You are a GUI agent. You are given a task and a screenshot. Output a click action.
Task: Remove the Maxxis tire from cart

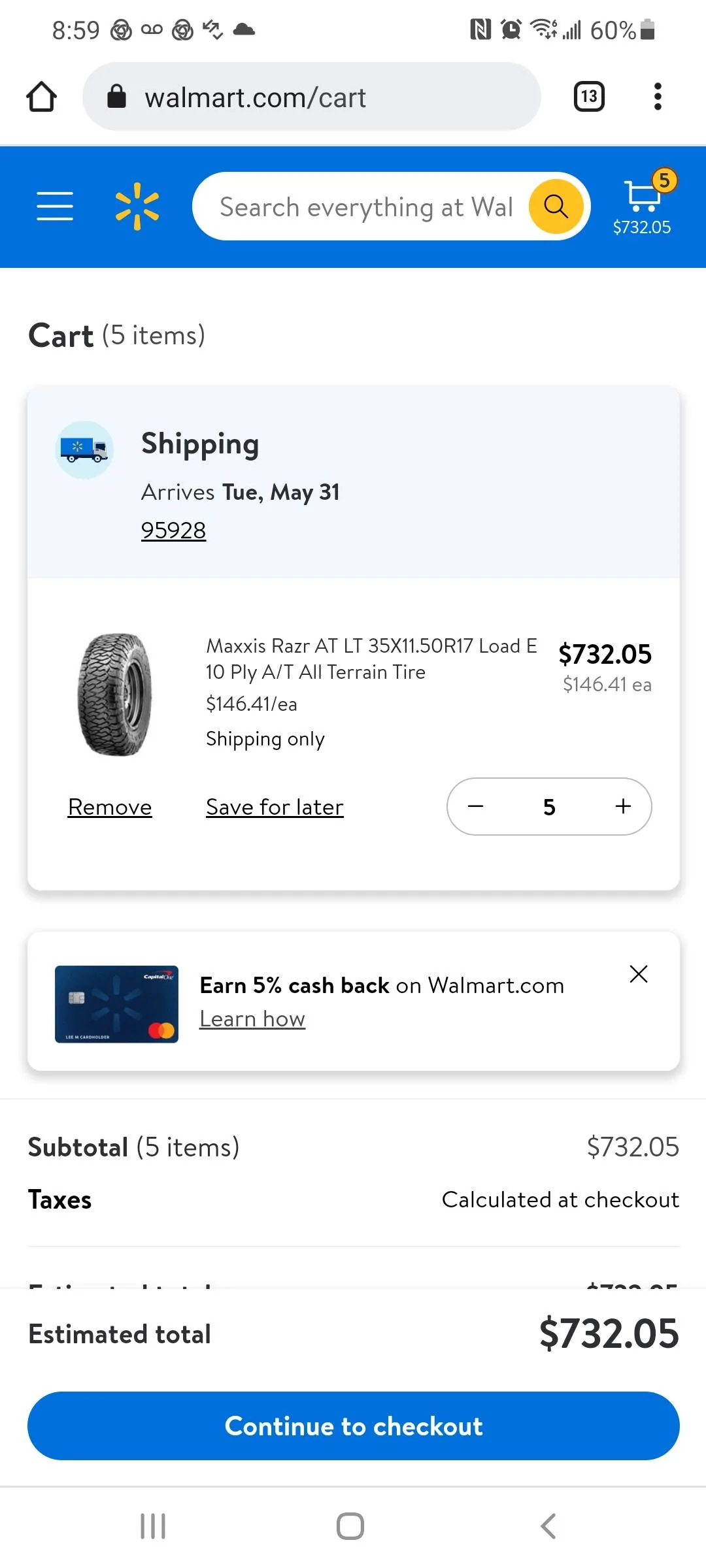pyautogui.click(x=110, y=807)
